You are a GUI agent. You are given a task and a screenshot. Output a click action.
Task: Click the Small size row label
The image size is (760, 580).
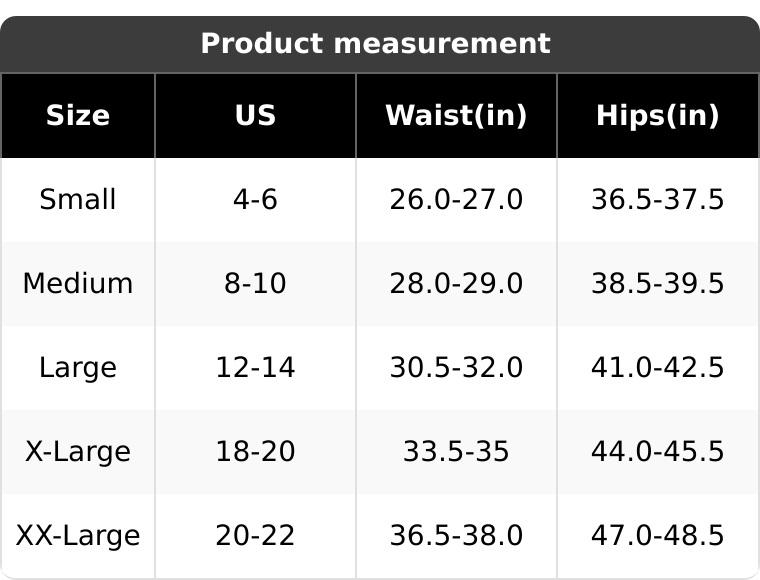pyautogui.click(x=78, y=200)
